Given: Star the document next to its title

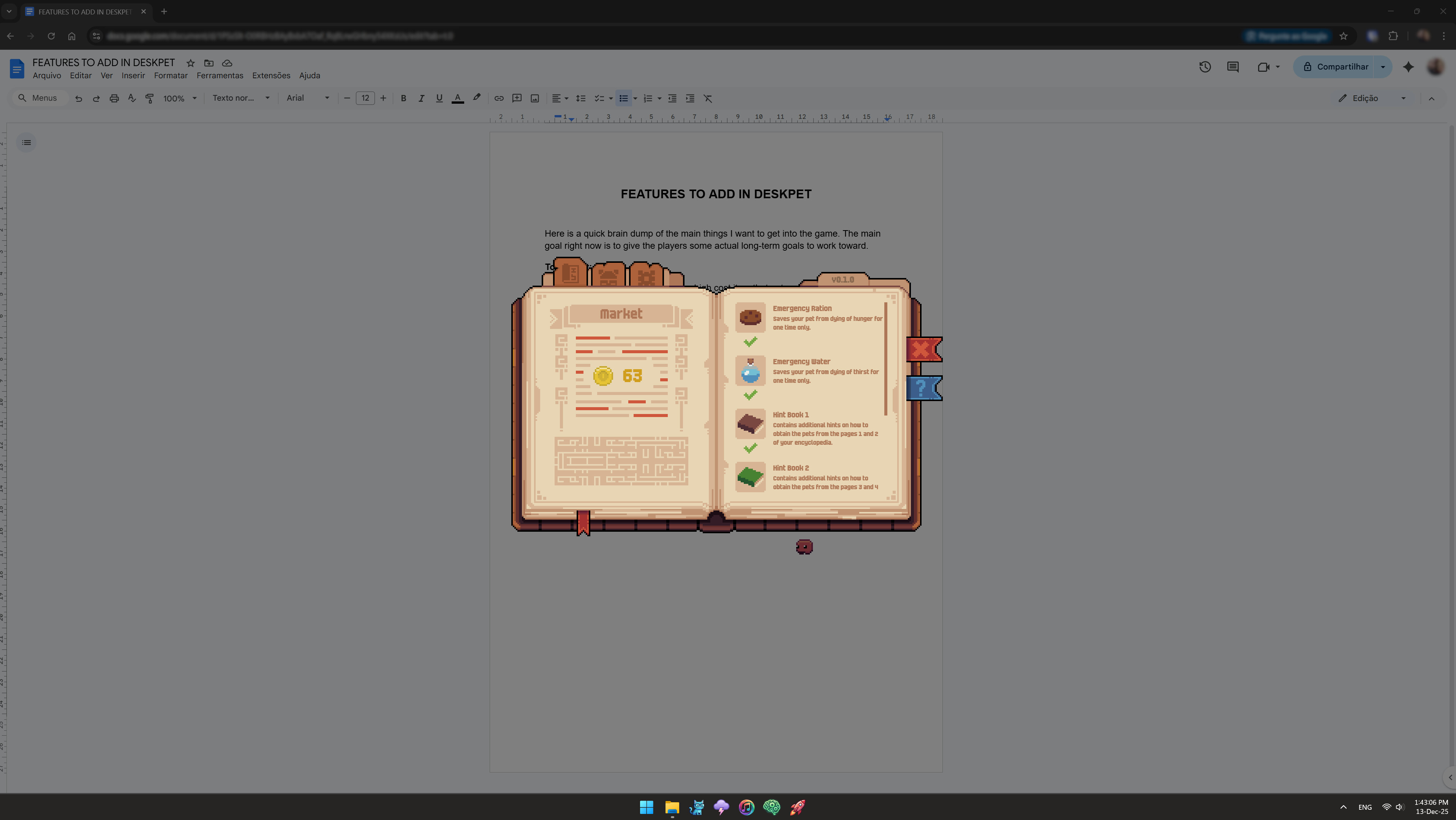Looking at the screenshot, I should [190, 63].
